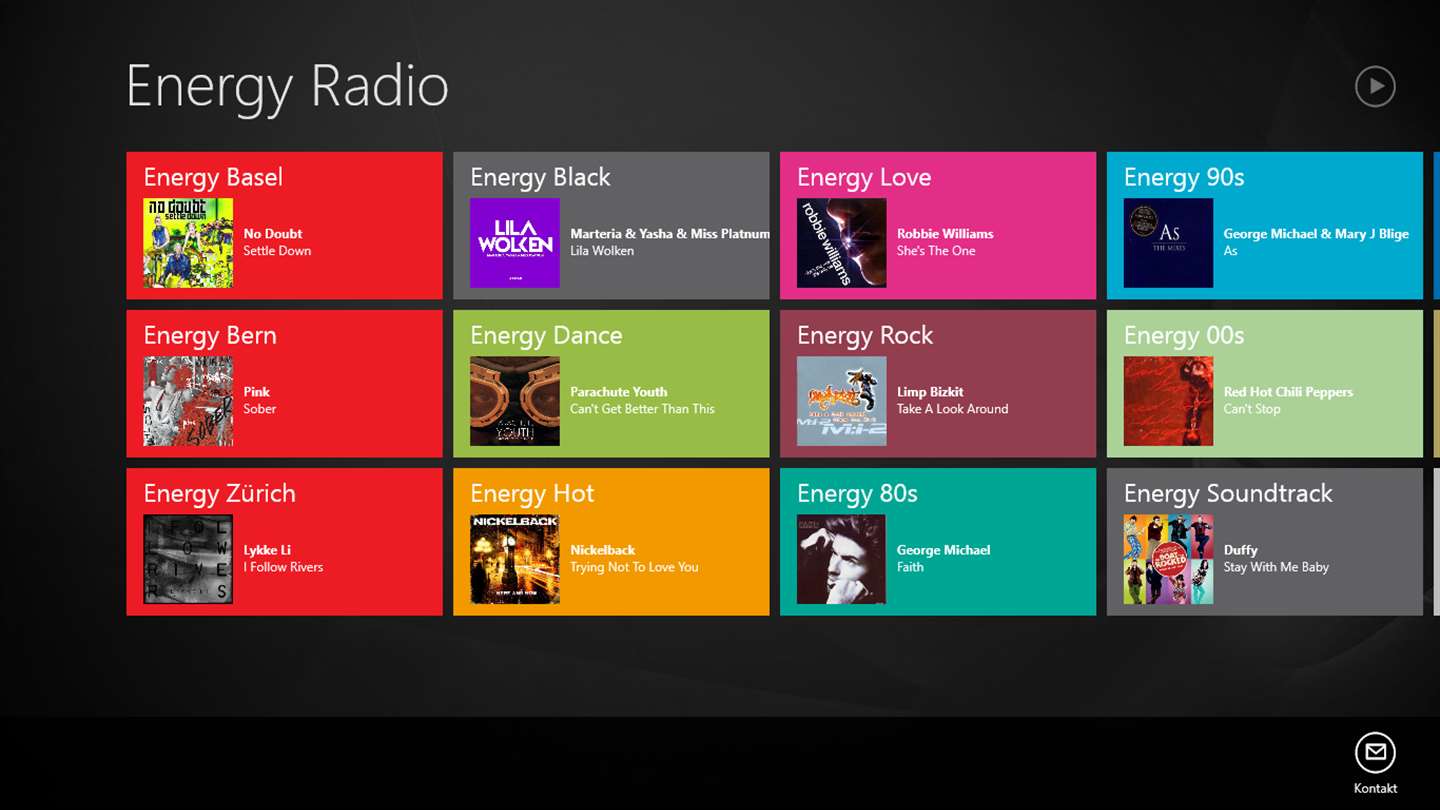The image size is (1440, 810).
Task: Select the Limp Bizkit album cover
Action: pos(841,401)
